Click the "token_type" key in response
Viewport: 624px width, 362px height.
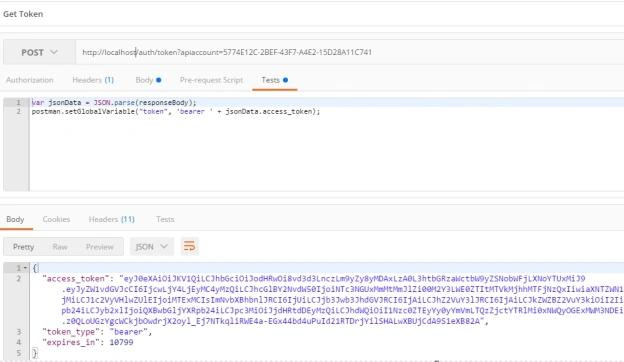pos(71,332)
